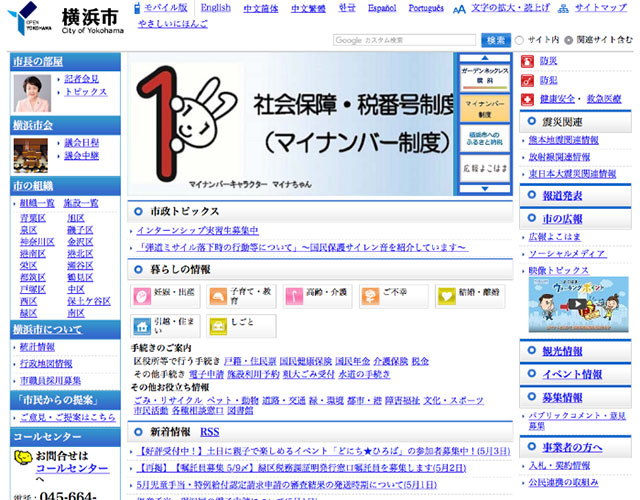Screen dimensions: 640x500
Task: Click the call center yellow mascot icon
Action: pyautogui.click(x=23, y=457)
